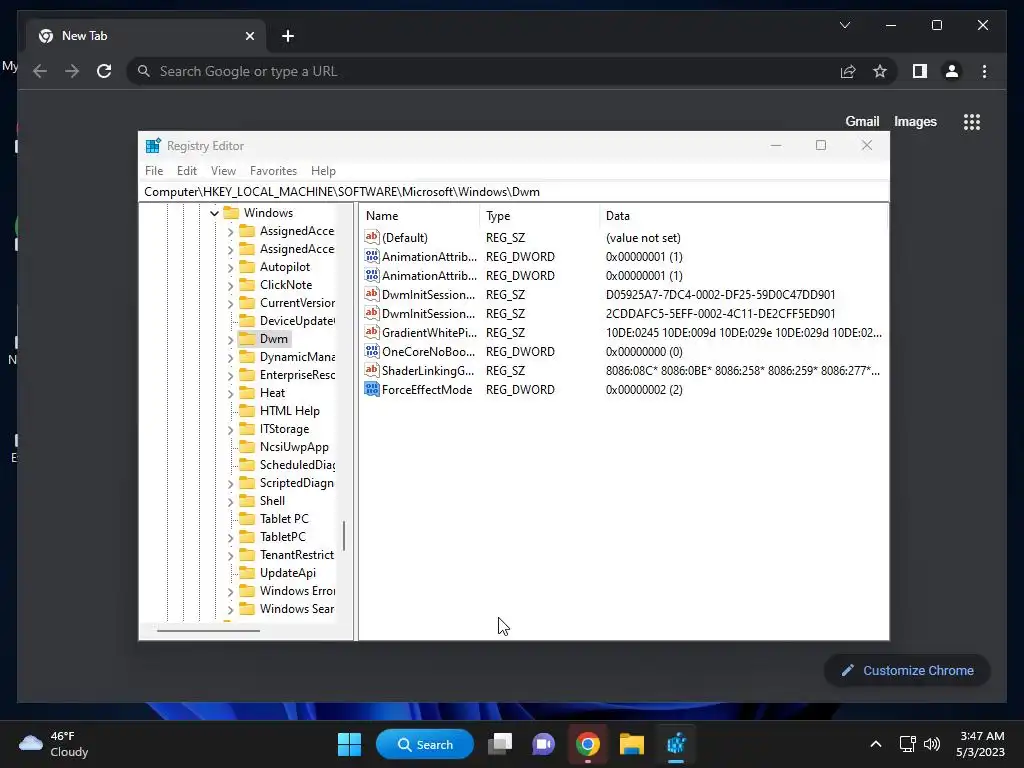The image size is (1024, 768).
Task: Expand the TabletPC key
Action: [x=230, y=537]
